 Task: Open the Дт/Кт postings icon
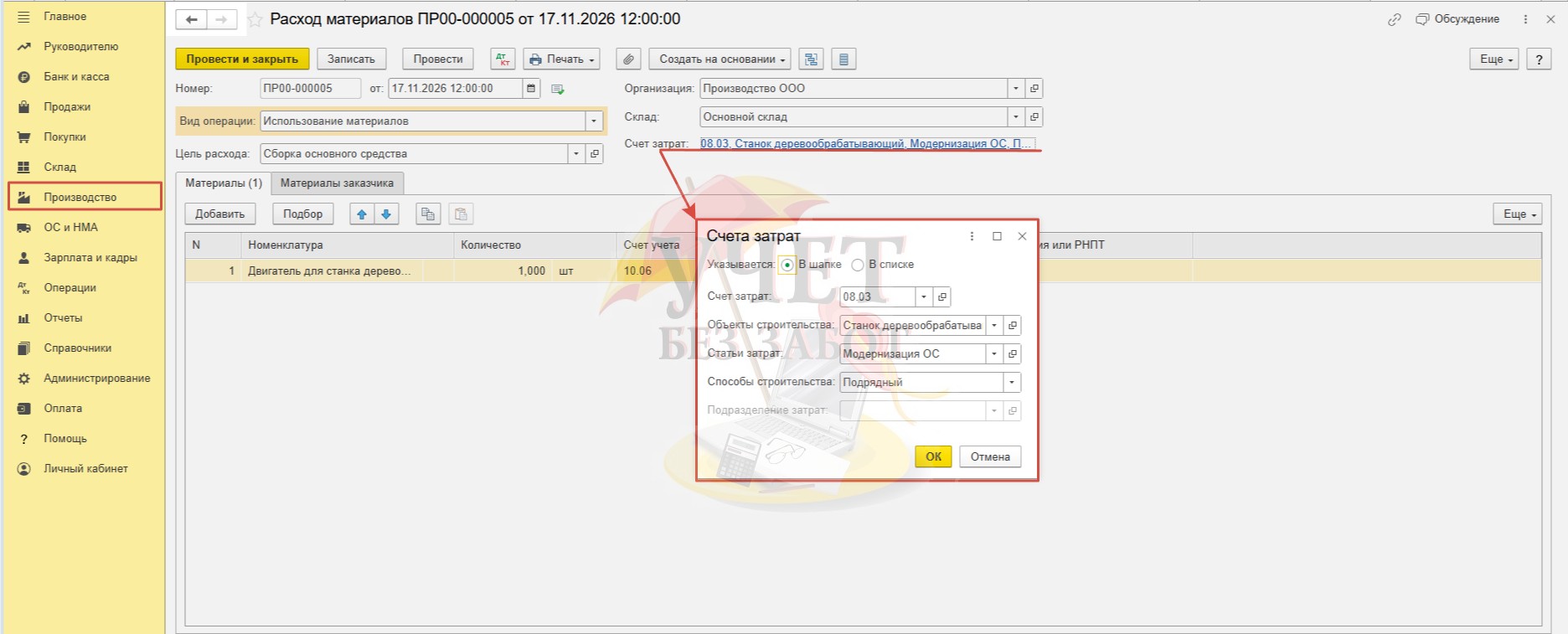[x=503, y=59]
